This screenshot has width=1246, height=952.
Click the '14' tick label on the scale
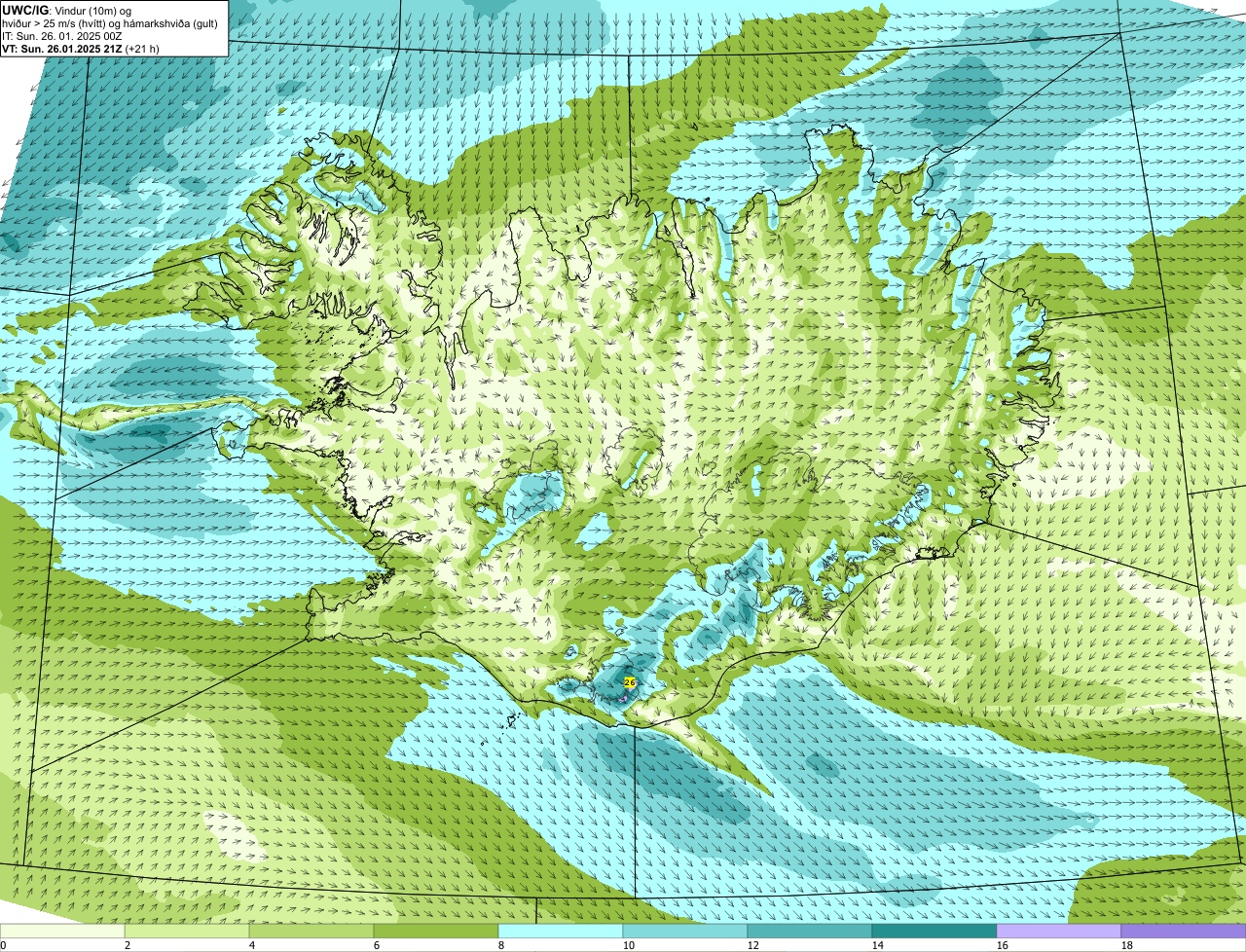878,945
